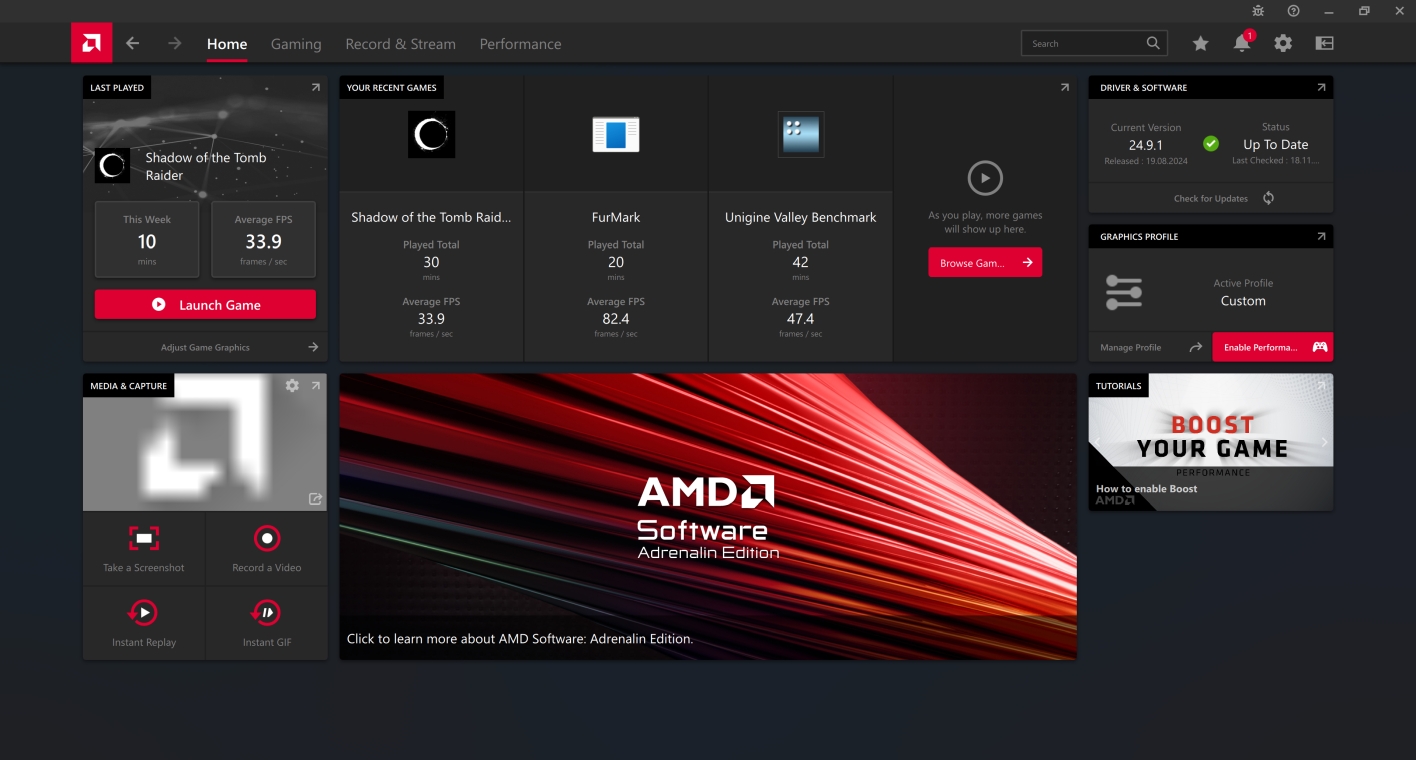Show previous tutorial with left chevron
This screenshot has width=1416, height=760.
(1097, 442)
